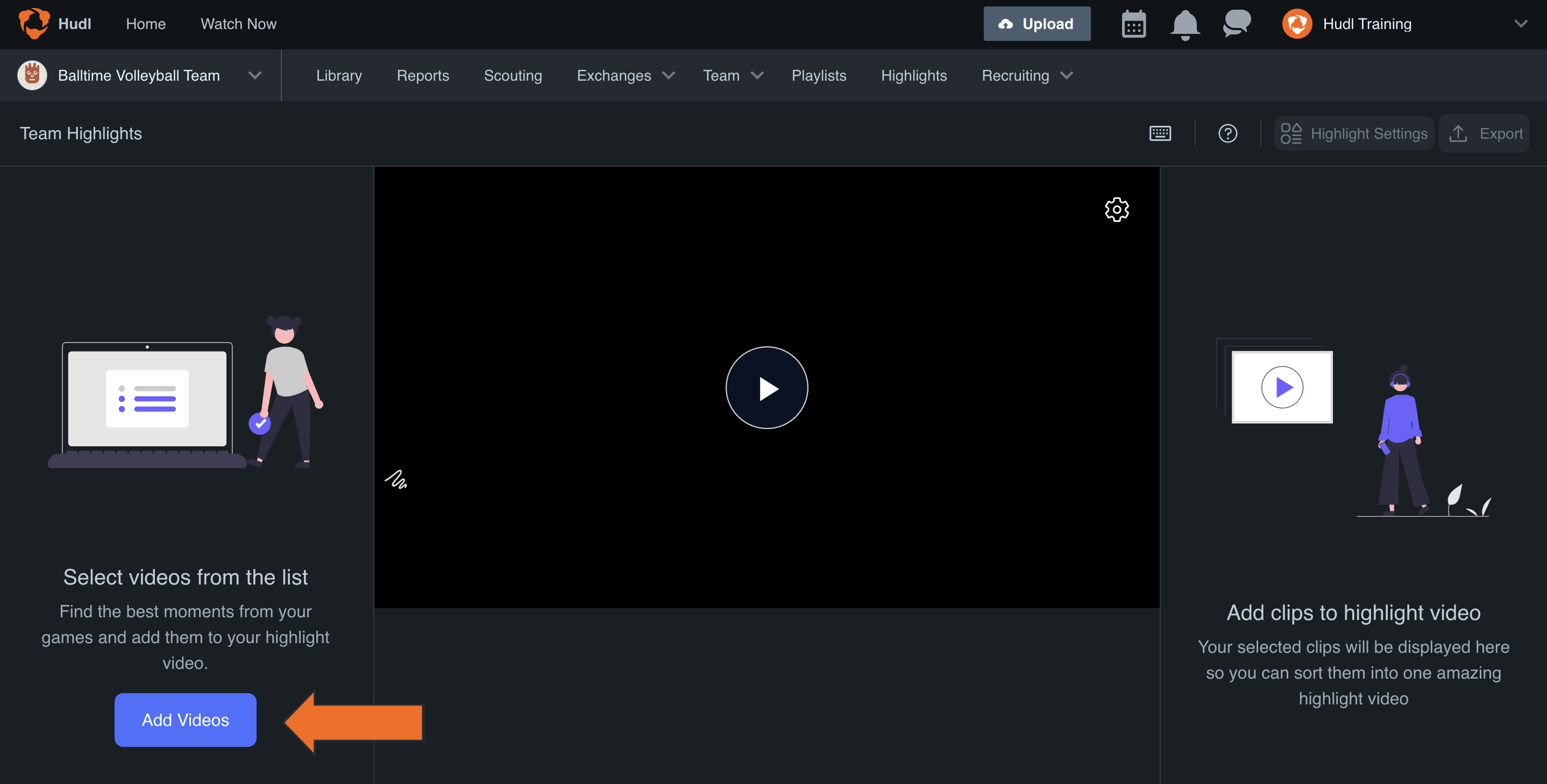Open the Scouting tab
The height and width of the screenshot is (784, 1547).
point(513,76)
